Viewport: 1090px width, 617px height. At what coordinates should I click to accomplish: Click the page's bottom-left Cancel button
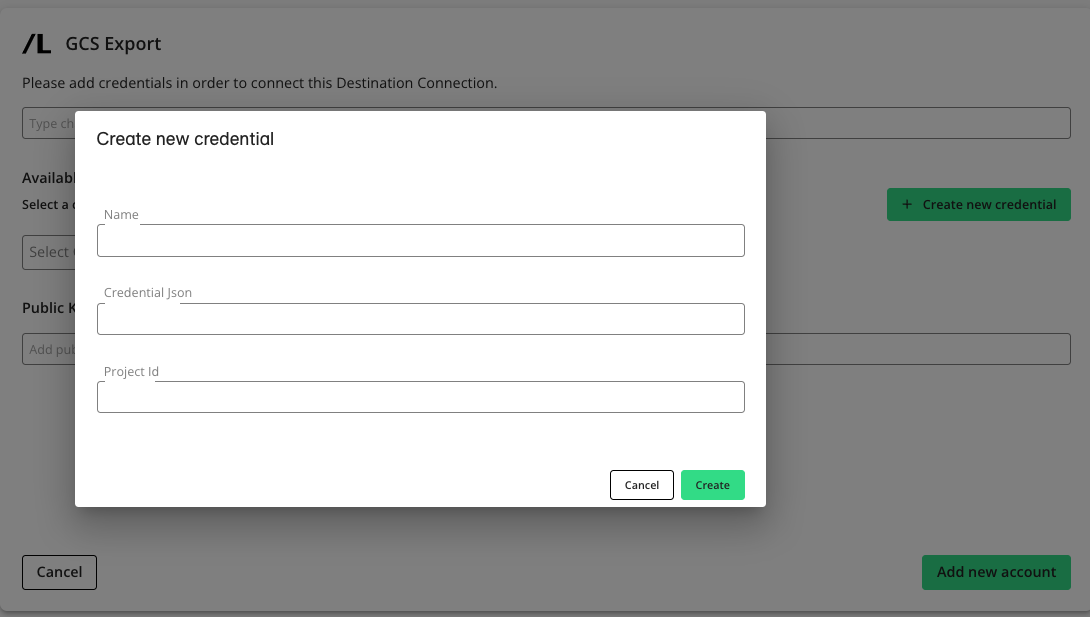59,572
